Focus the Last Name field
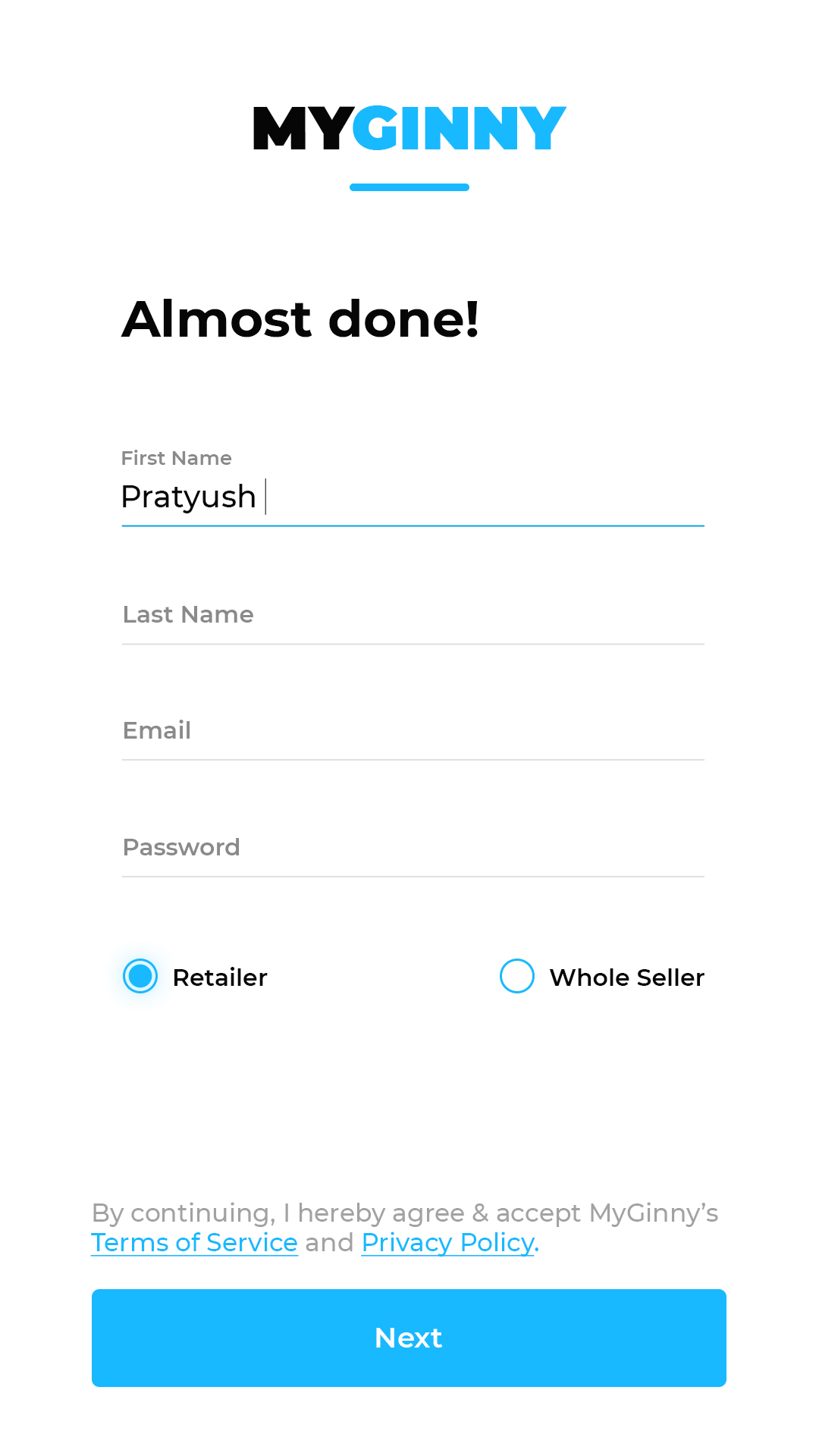Image resolution: width=819 pixels, height=1456 pixels. (x=413, y=614)
